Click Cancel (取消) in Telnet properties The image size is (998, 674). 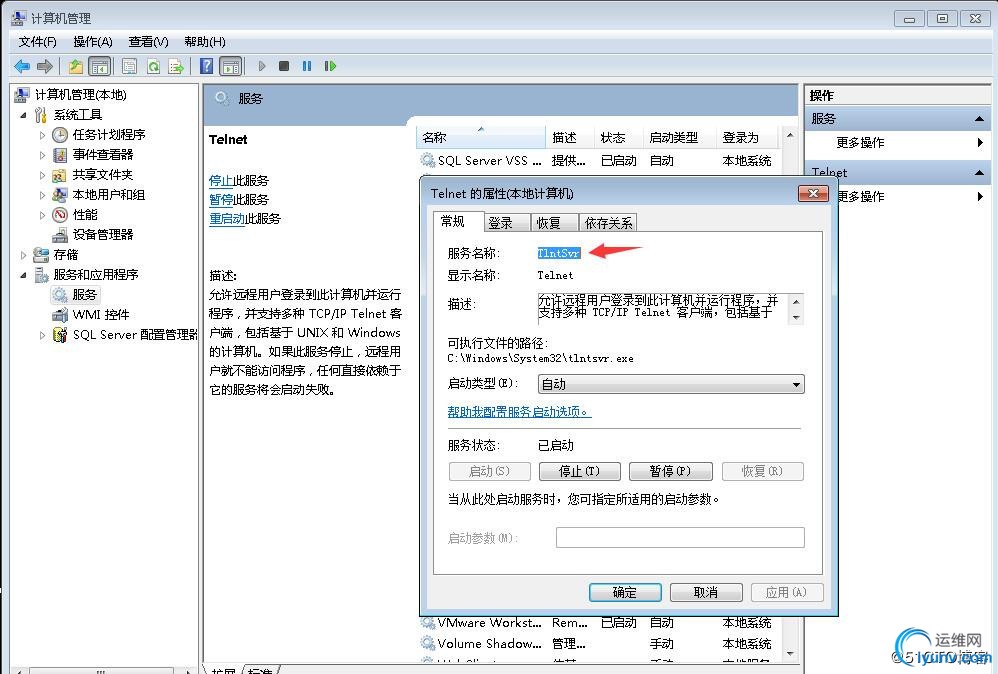[x=706, y=593]
